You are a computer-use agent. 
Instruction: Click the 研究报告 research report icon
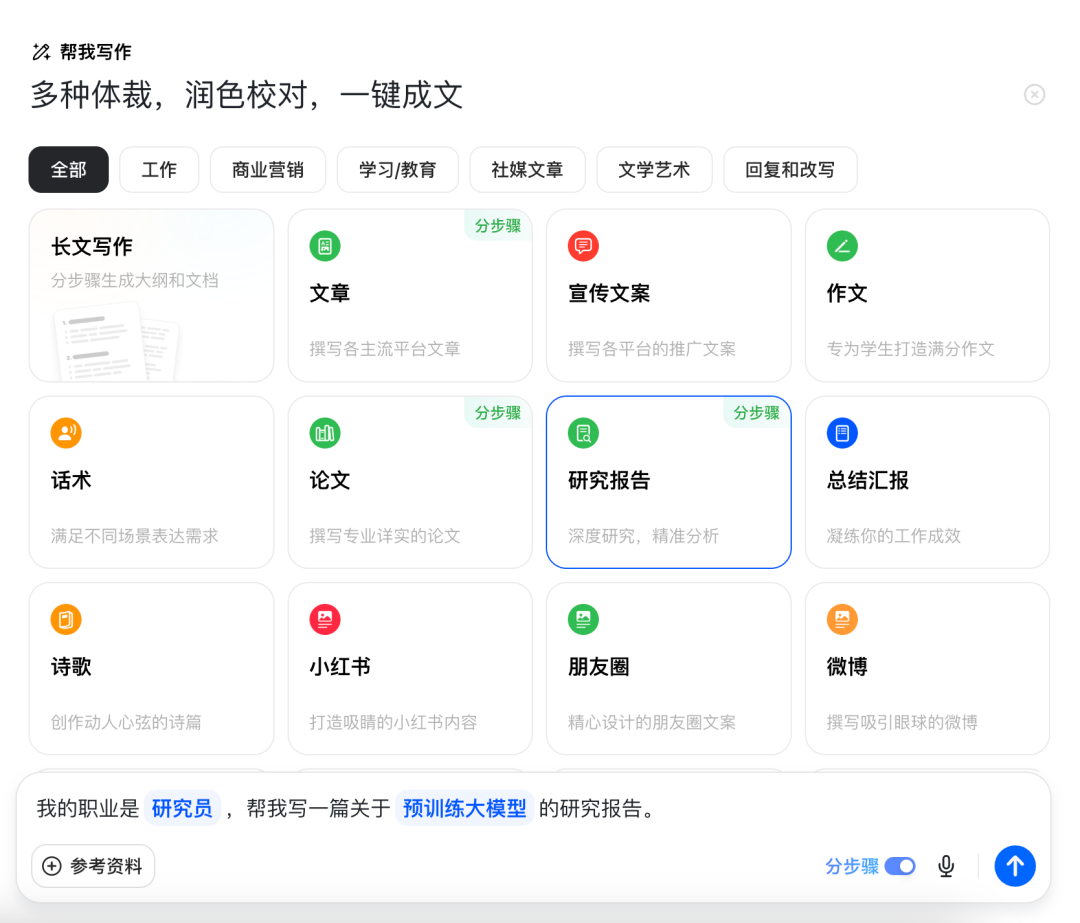(583, 433)
